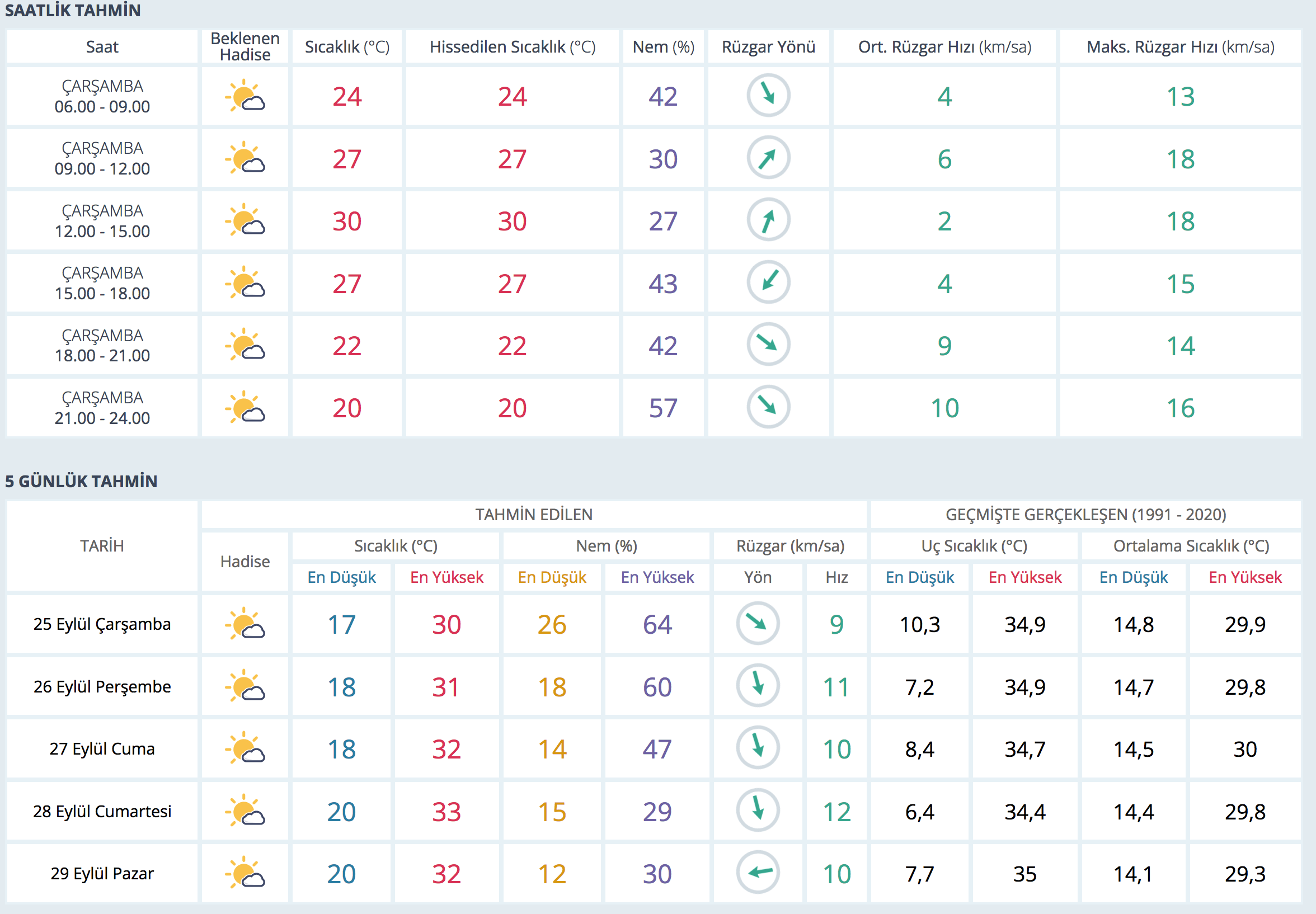Click the SAATLİK TAHMİN section title
1316x914 pixels.
(73, 10)
